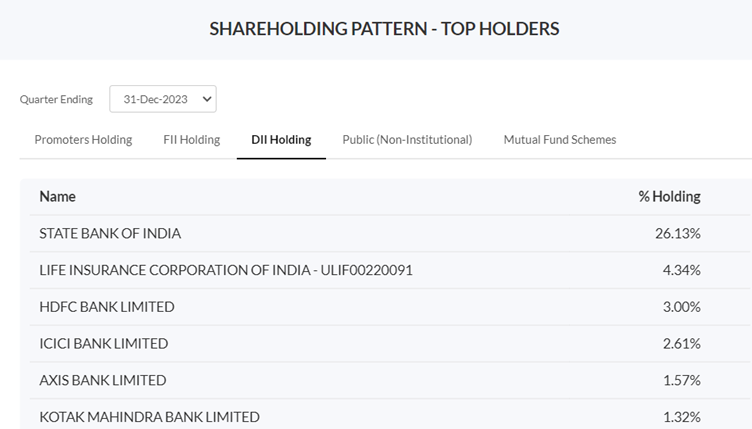The image size is (752, 429).
Task: Click the Quarter Ending label
Action: coord(56,99)
